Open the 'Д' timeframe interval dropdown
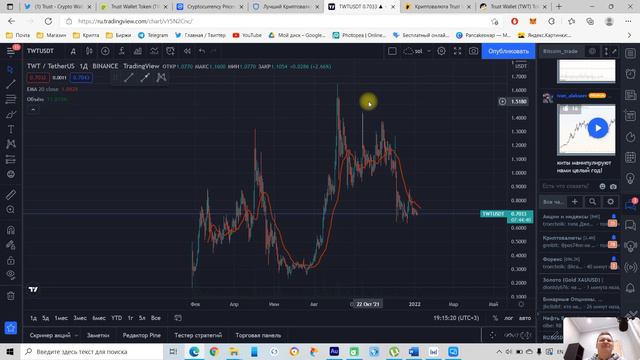The width and height of the screenshot is (640, 360). coord(73,51)
